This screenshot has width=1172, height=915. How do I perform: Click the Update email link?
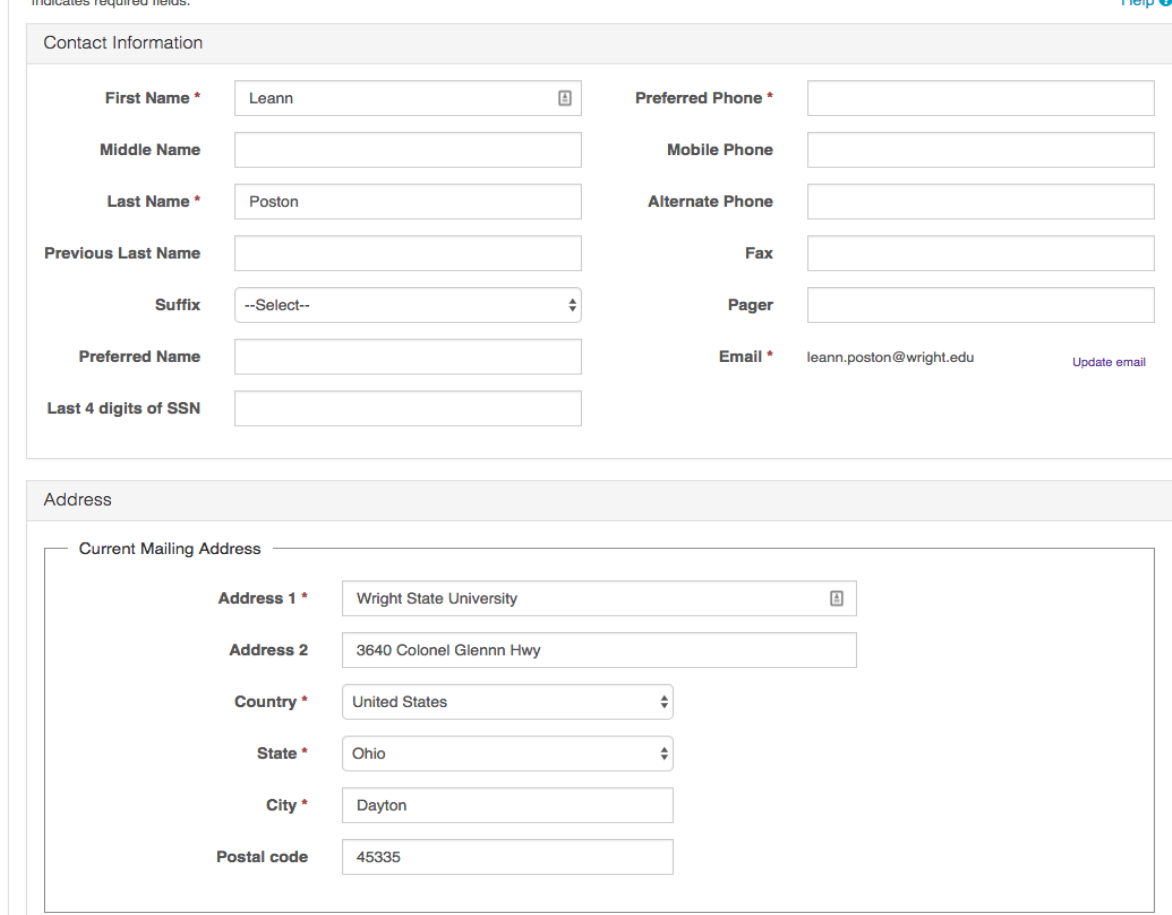(x=1108, y=362)
